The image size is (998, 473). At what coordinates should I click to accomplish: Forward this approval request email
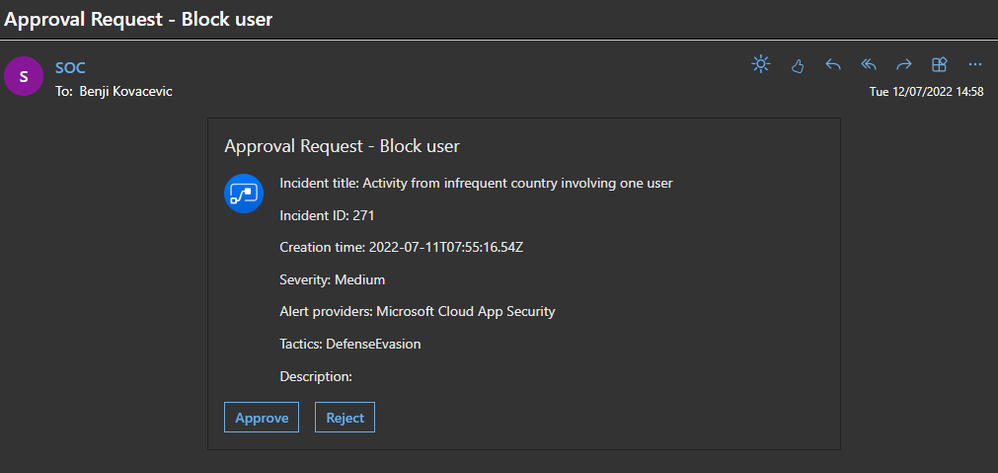pos(904,65)
